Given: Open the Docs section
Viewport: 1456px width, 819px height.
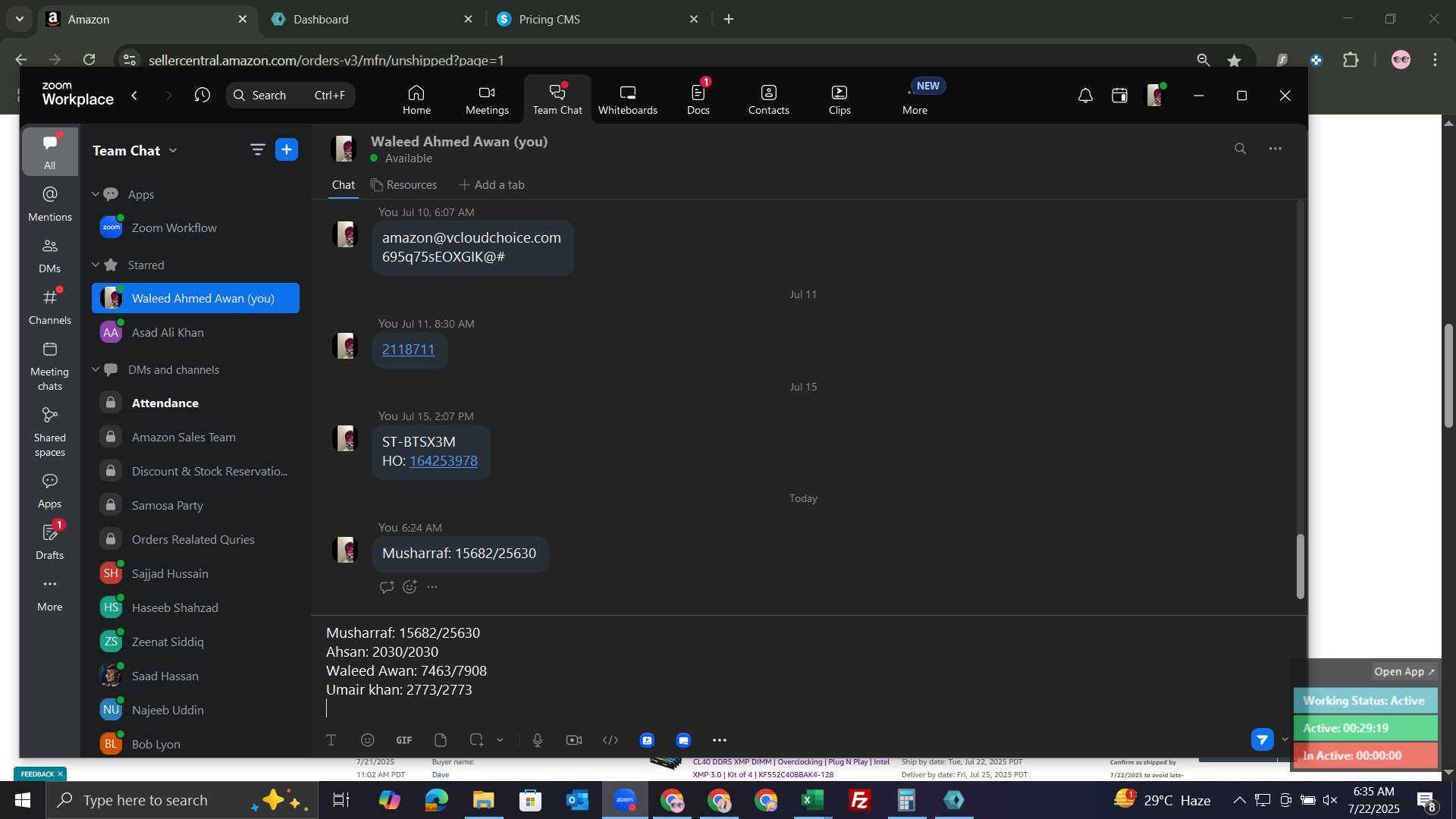Looking at the screenshot, I should pyautogui.click(x=698, y=99).
